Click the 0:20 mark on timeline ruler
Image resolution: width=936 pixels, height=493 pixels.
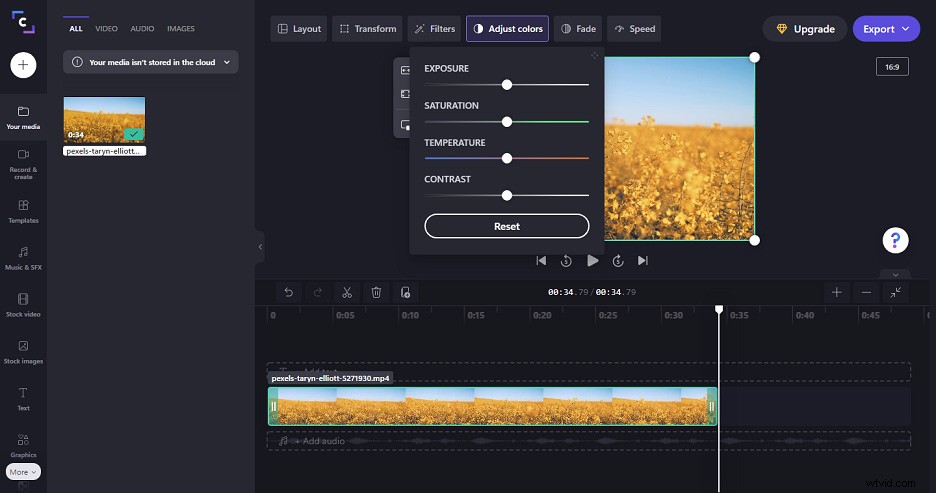(x=542, y=315)
